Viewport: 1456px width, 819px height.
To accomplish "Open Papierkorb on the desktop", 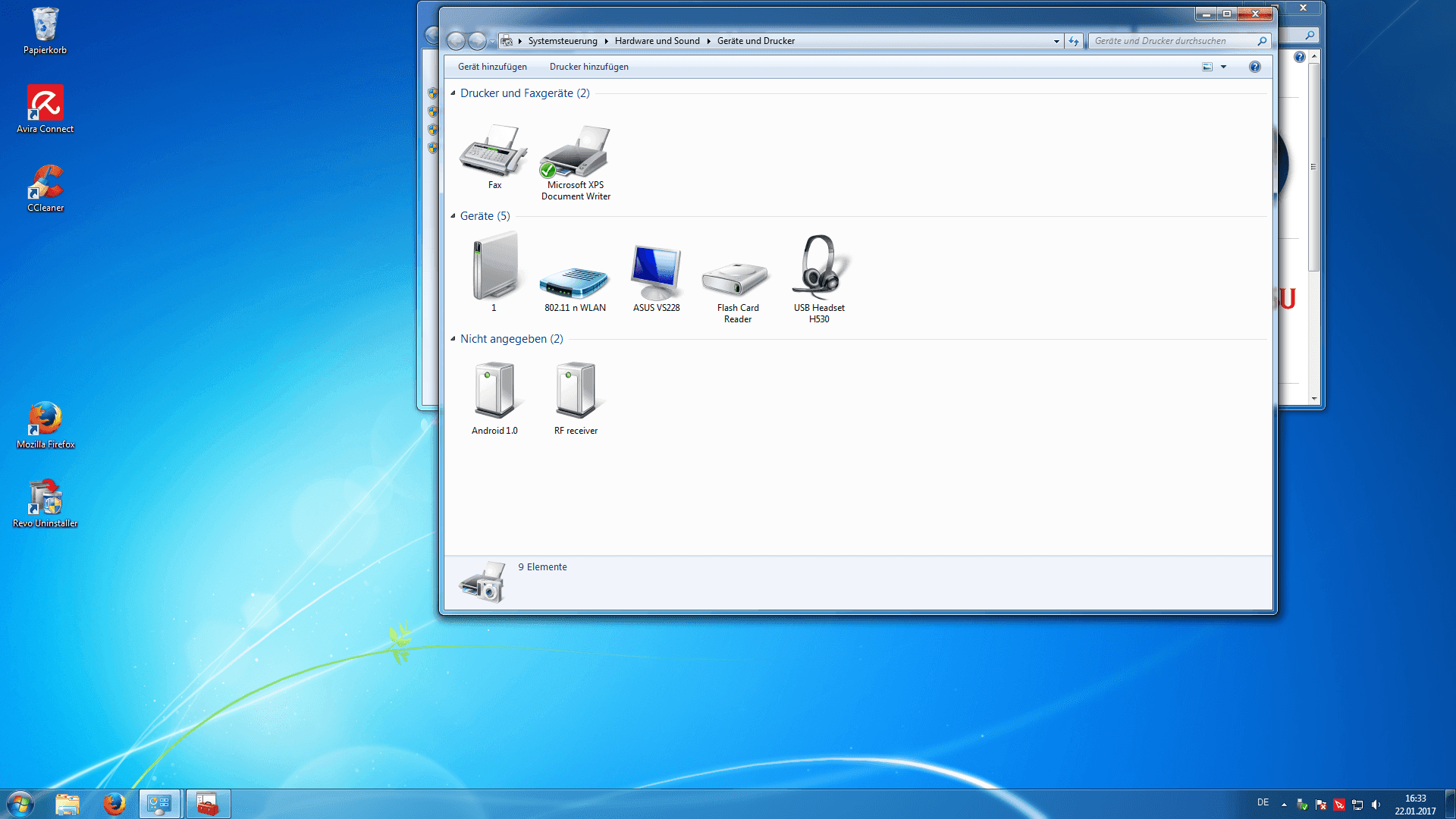I will [45, 32].
